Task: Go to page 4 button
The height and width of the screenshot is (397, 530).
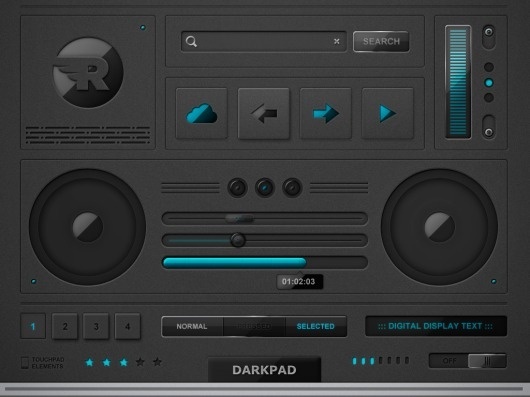Action: click(127, 326)
